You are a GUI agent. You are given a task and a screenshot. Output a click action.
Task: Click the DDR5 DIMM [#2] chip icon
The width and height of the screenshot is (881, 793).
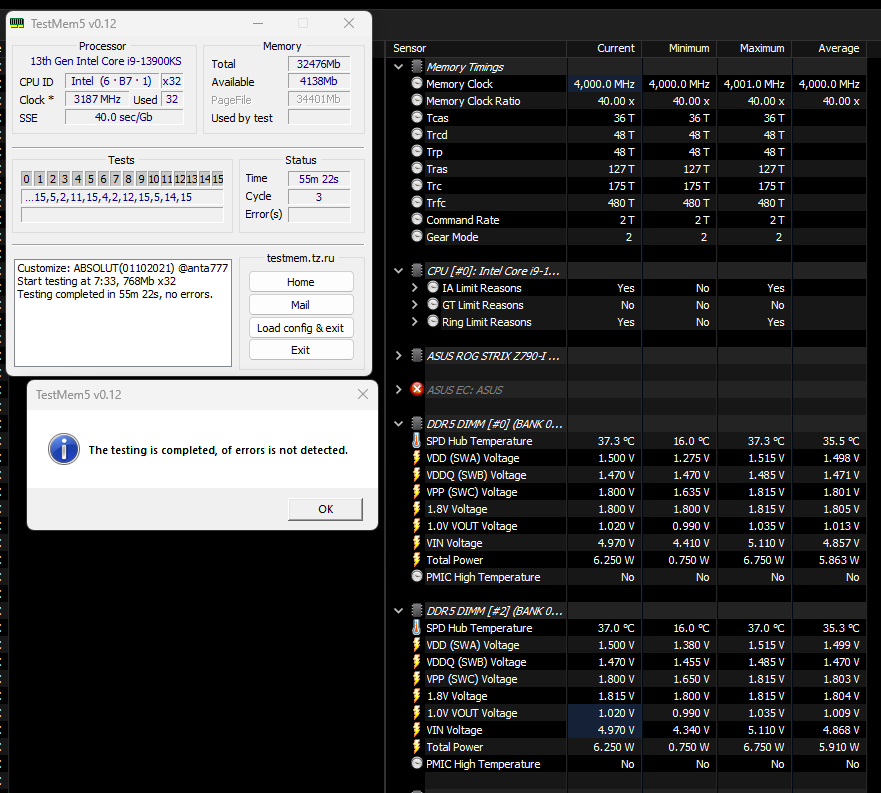[x=416, y=610]
